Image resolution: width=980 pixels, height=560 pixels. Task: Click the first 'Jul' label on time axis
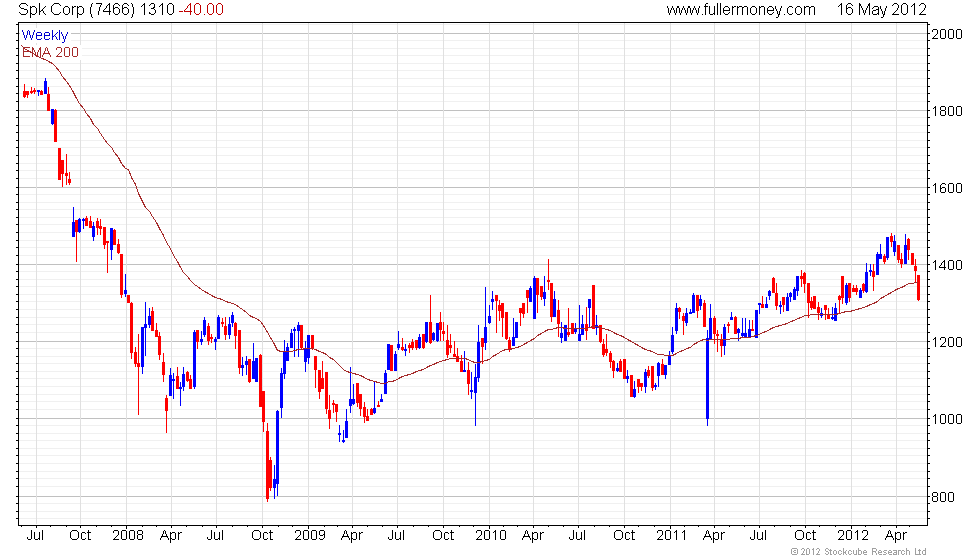click(36, 536)
